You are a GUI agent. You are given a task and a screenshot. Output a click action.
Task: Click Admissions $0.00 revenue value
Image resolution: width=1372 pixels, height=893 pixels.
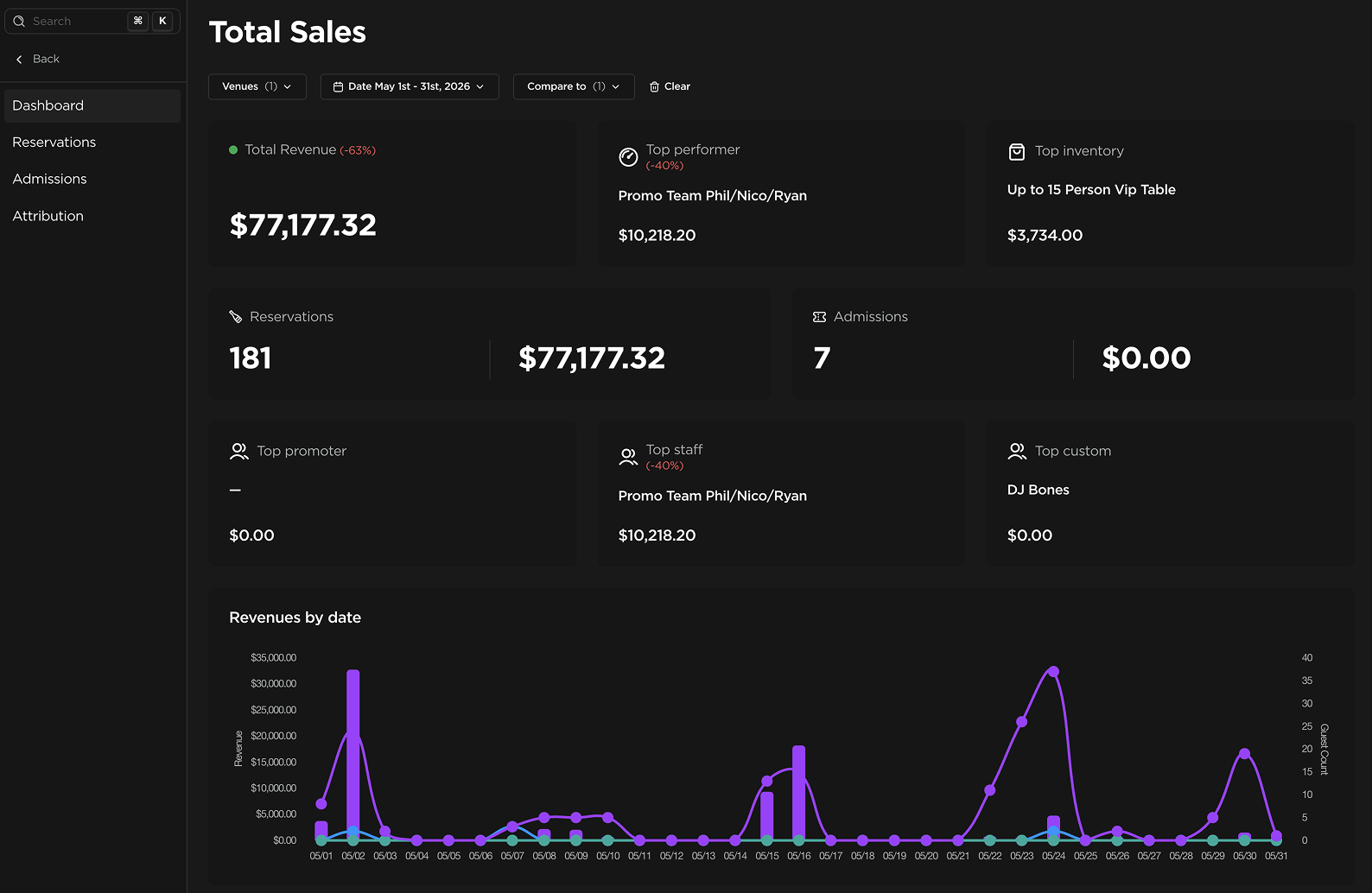[1147, 358]
